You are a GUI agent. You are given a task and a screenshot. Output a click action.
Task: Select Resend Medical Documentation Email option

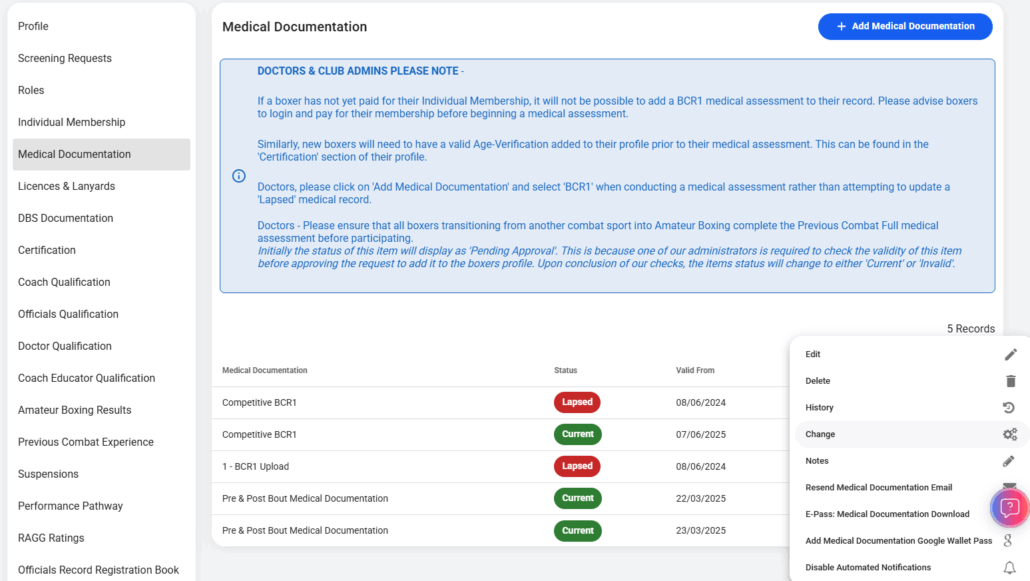[878, 487]
